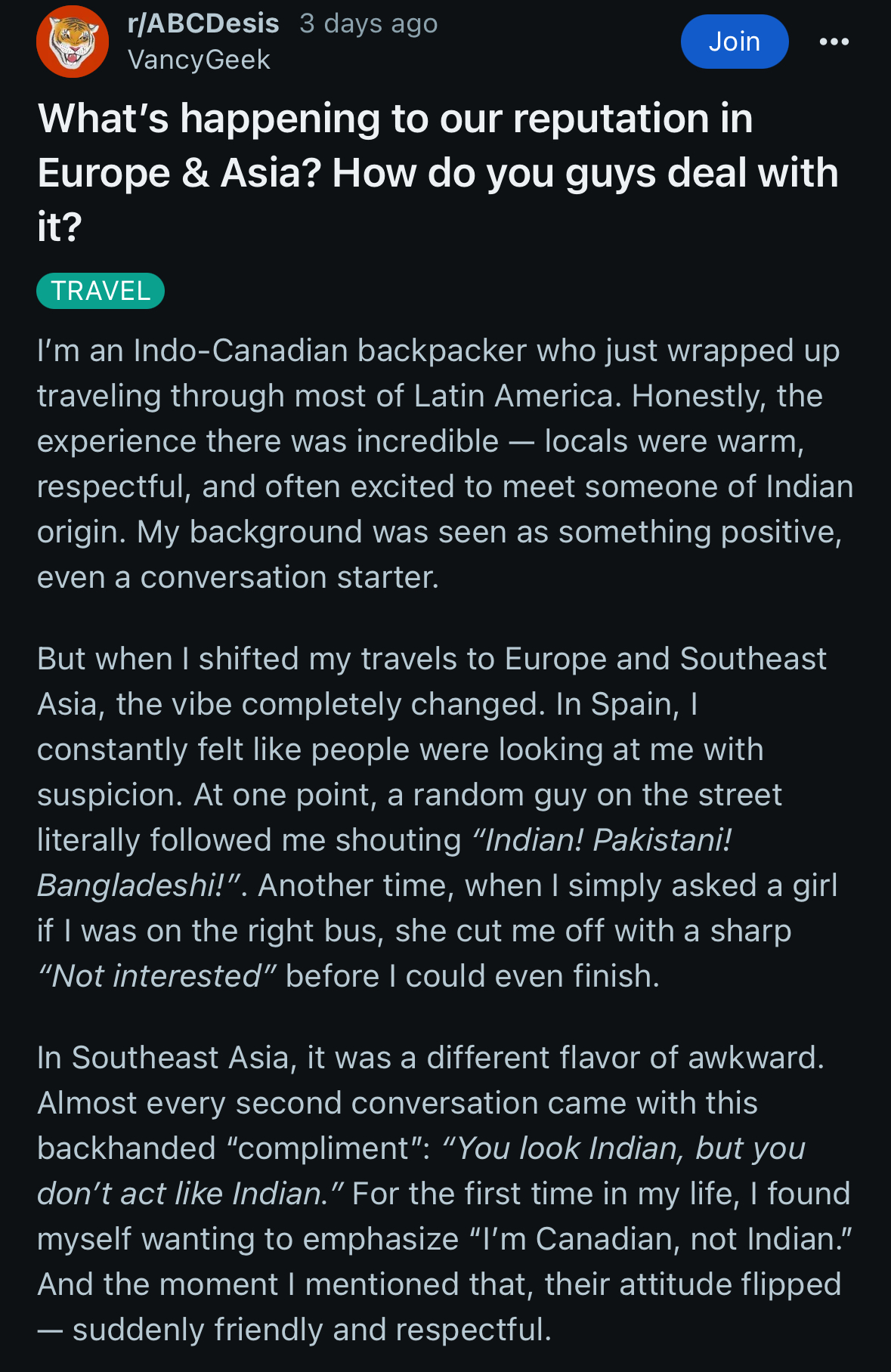891x1372 pixels.
Task: Tap the quoted word "compliment" in the post
Action: pyautogui.click(x=323, y=1148)
